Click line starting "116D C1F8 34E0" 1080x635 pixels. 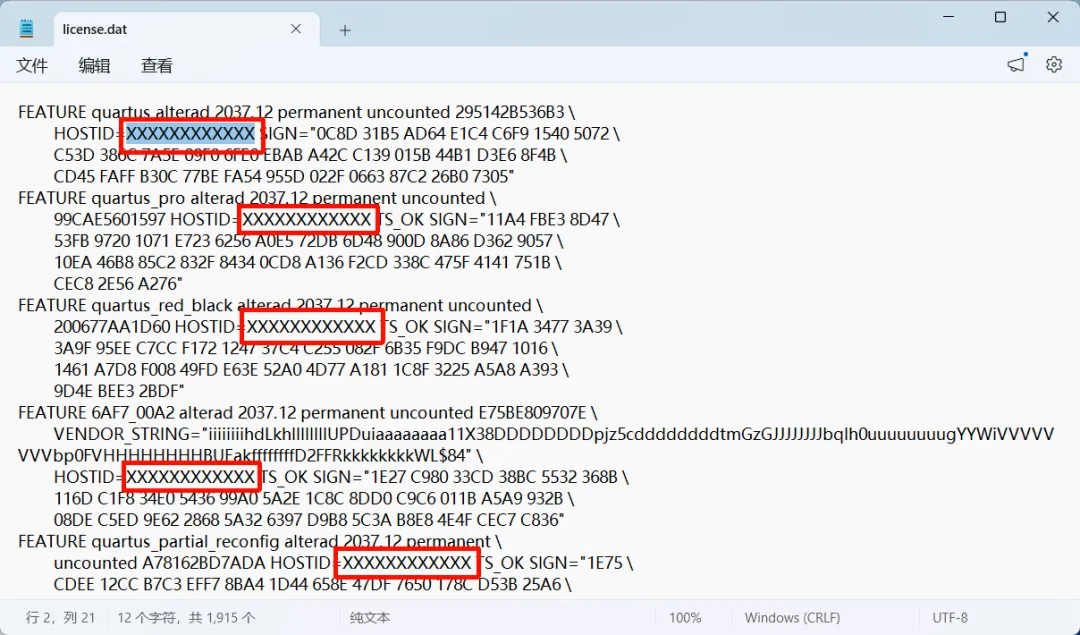point(314,498)
